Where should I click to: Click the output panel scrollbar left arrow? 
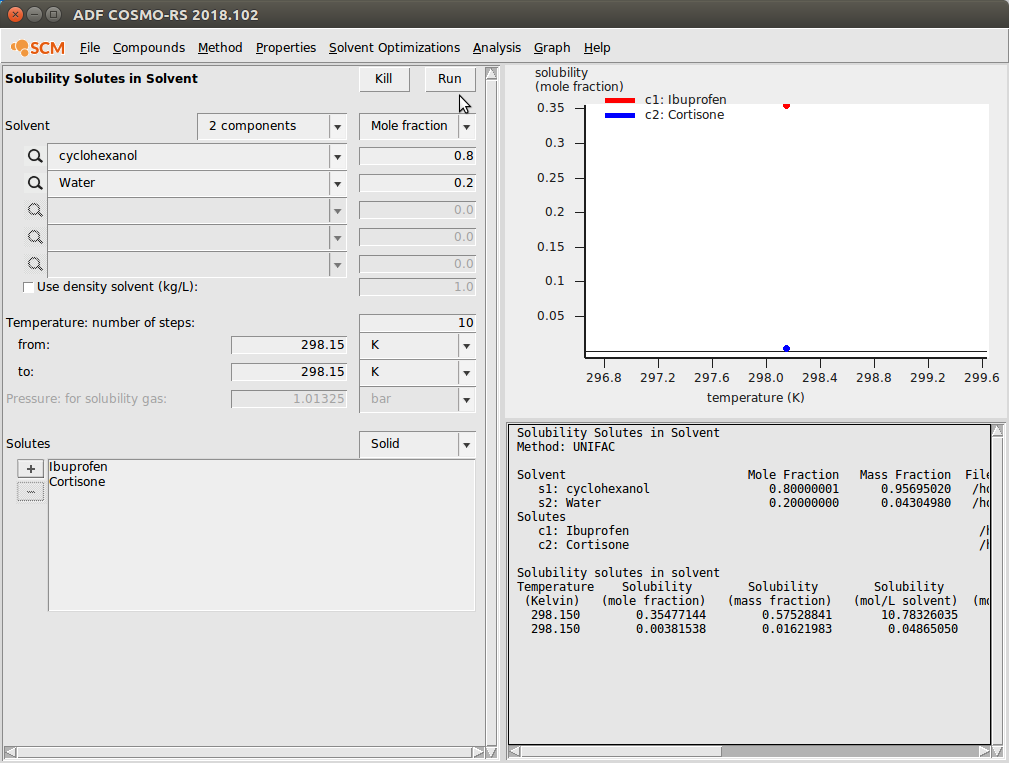514,751
